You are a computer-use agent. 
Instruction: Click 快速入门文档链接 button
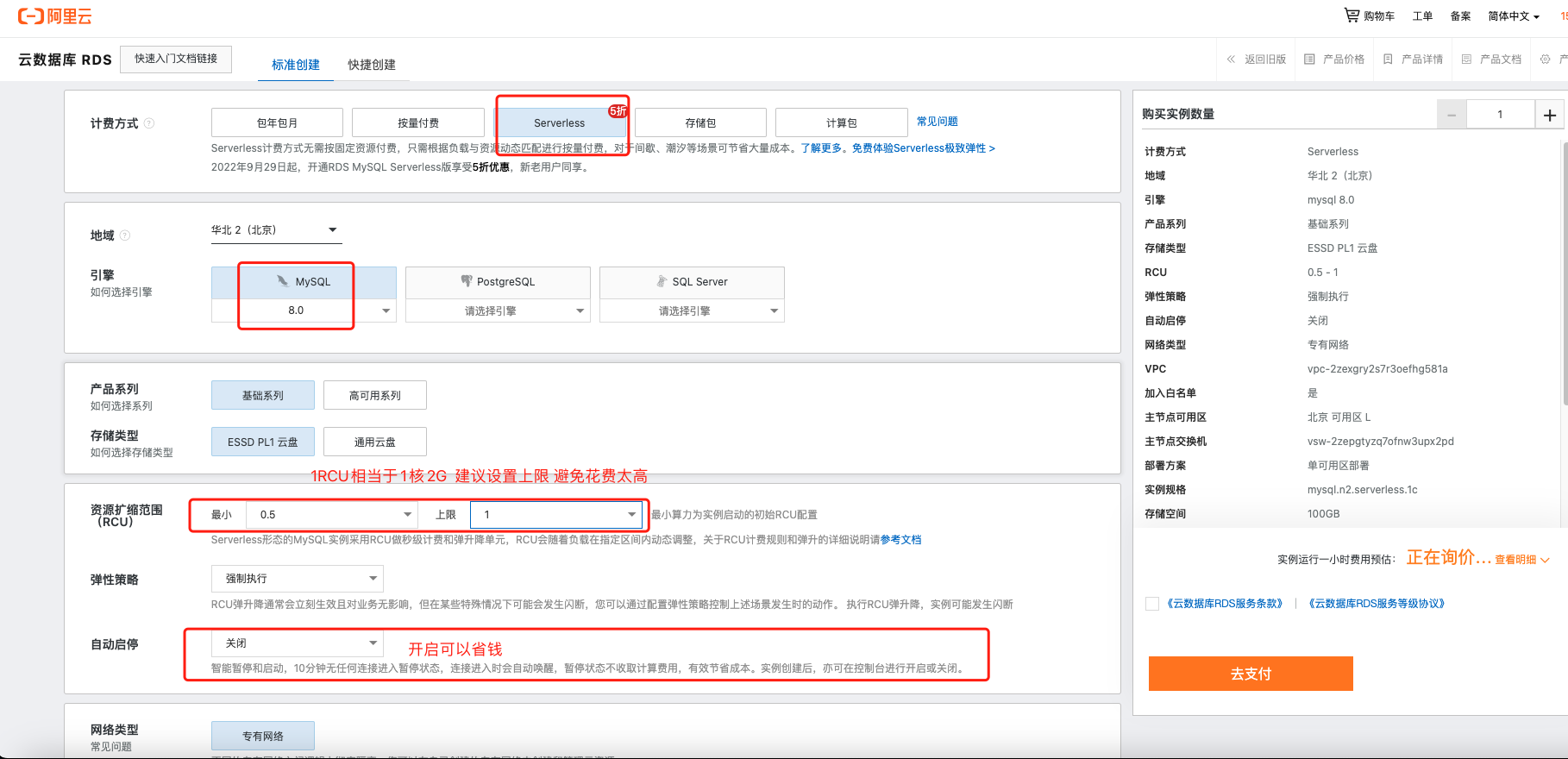[x=176, y=59]
